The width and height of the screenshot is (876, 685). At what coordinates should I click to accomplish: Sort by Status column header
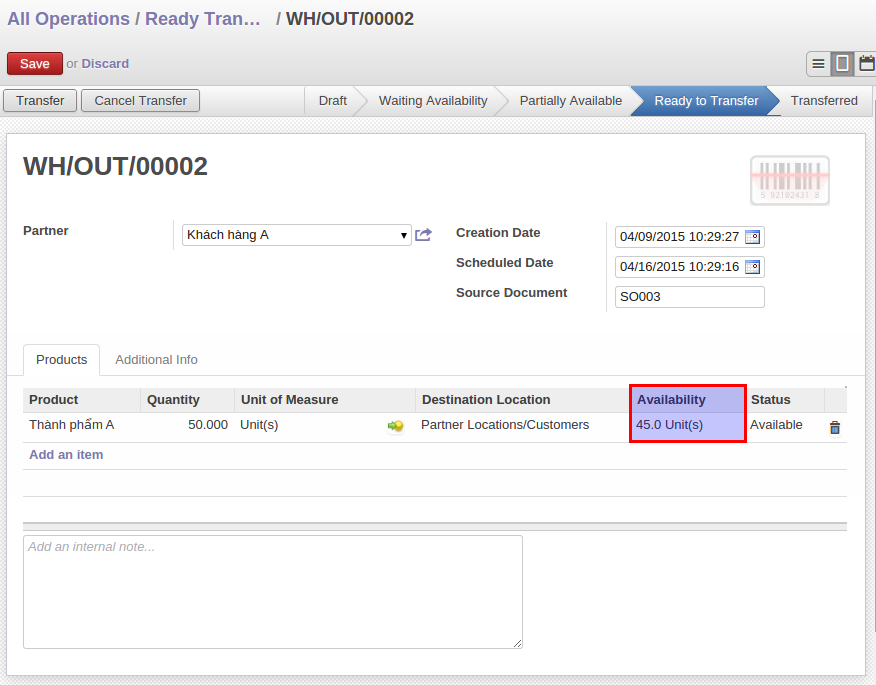784,400
